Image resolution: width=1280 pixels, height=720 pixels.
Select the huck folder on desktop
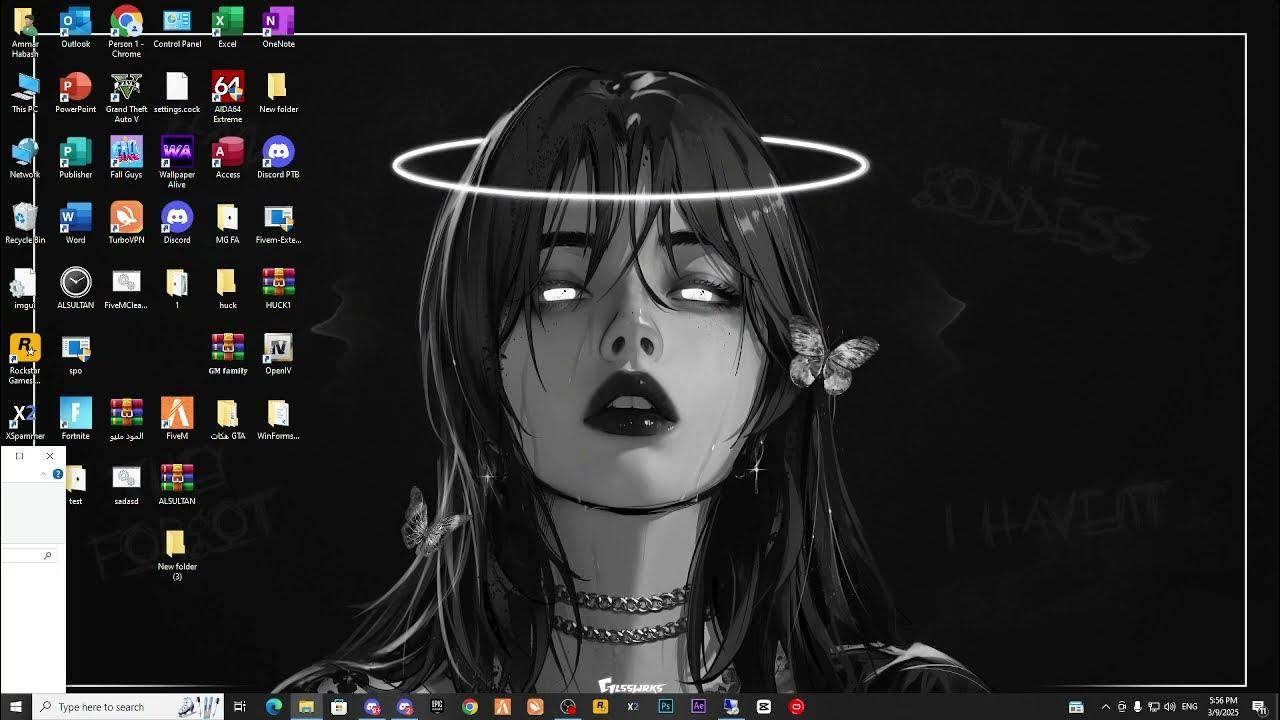[228, 289]
